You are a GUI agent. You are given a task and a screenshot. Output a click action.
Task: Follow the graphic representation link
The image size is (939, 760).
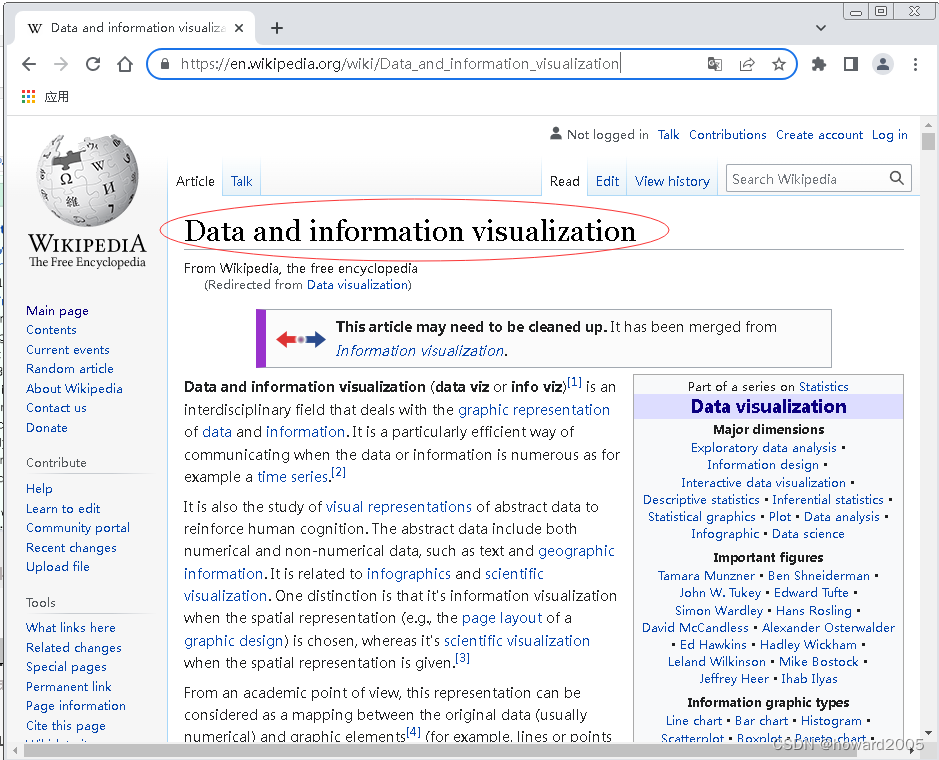point(534,410)
